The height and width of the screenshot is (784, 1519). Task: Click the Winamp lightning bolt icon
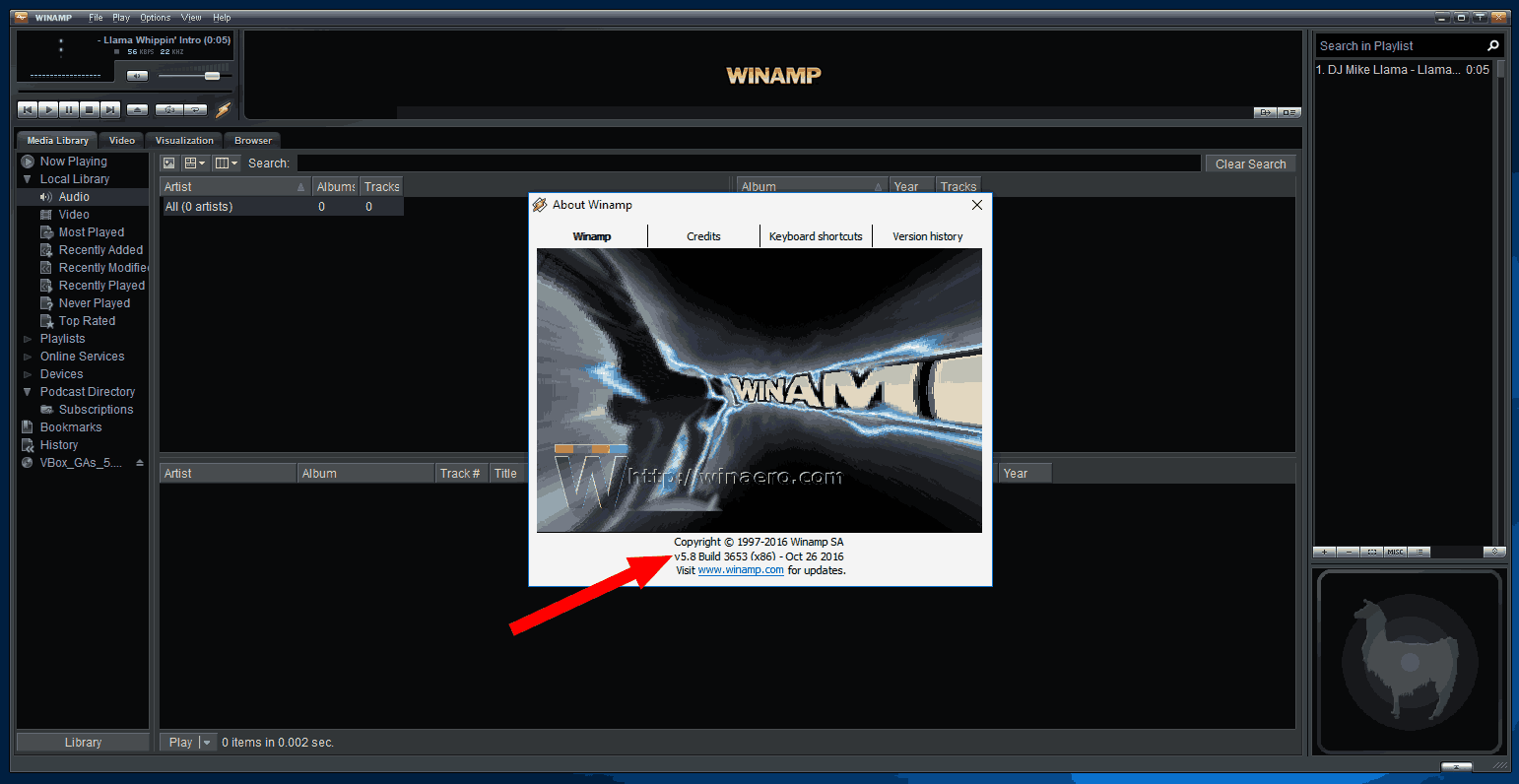(x=224, y=110)
